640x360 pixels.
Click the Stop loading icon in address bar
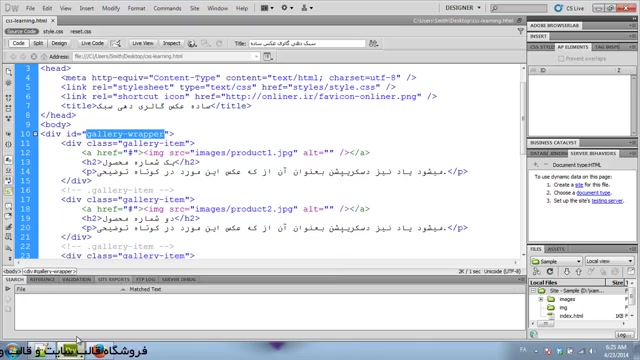coord(33,56)
